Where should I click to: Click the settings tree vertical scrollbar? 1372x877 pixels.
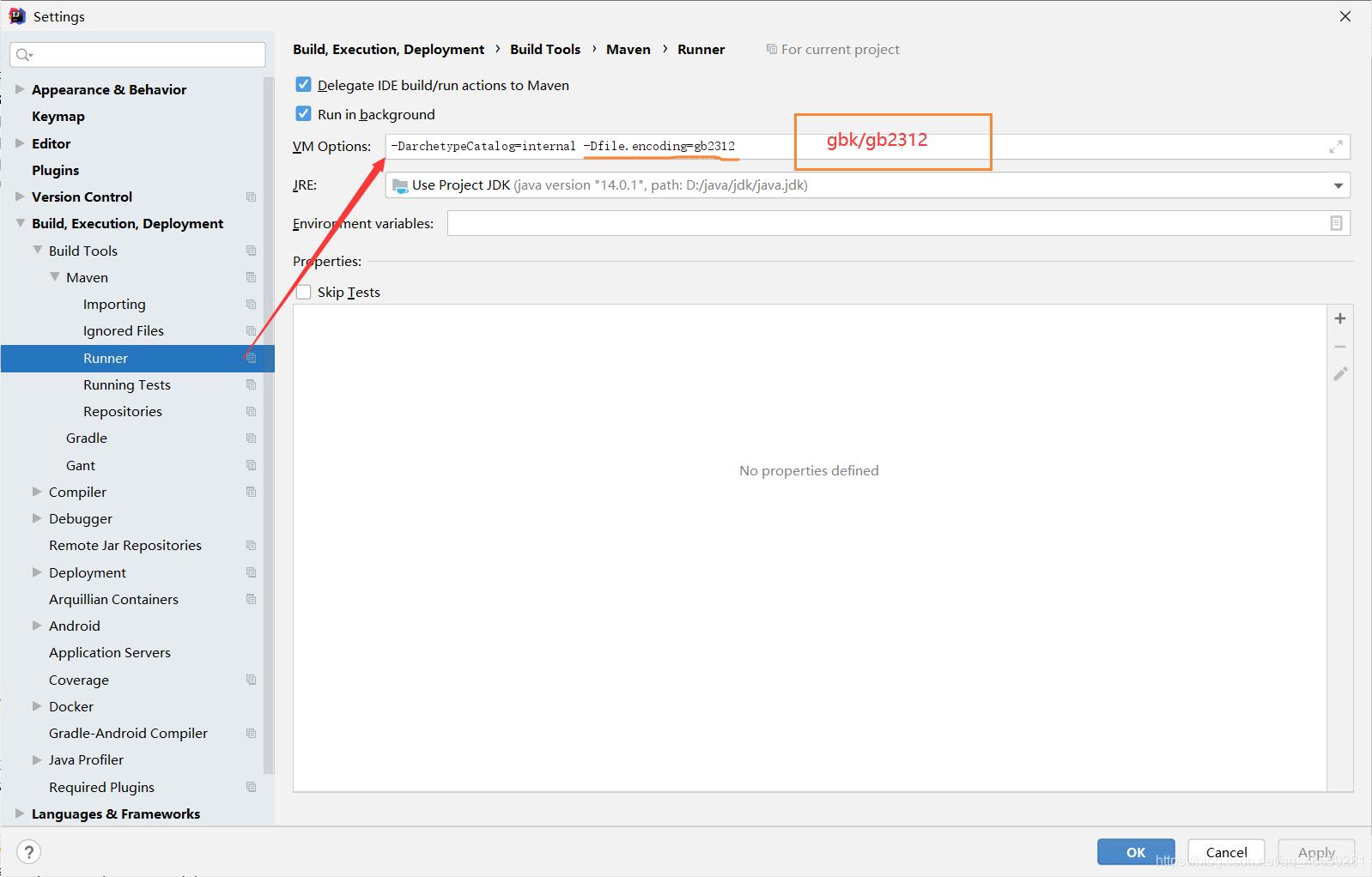pyautogui.click(x=269, y=425)
